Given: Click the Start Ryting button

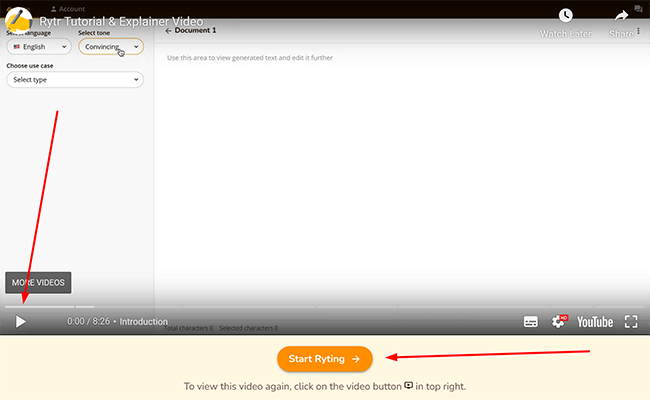Looking at the screenshot, I should [324, 358].
